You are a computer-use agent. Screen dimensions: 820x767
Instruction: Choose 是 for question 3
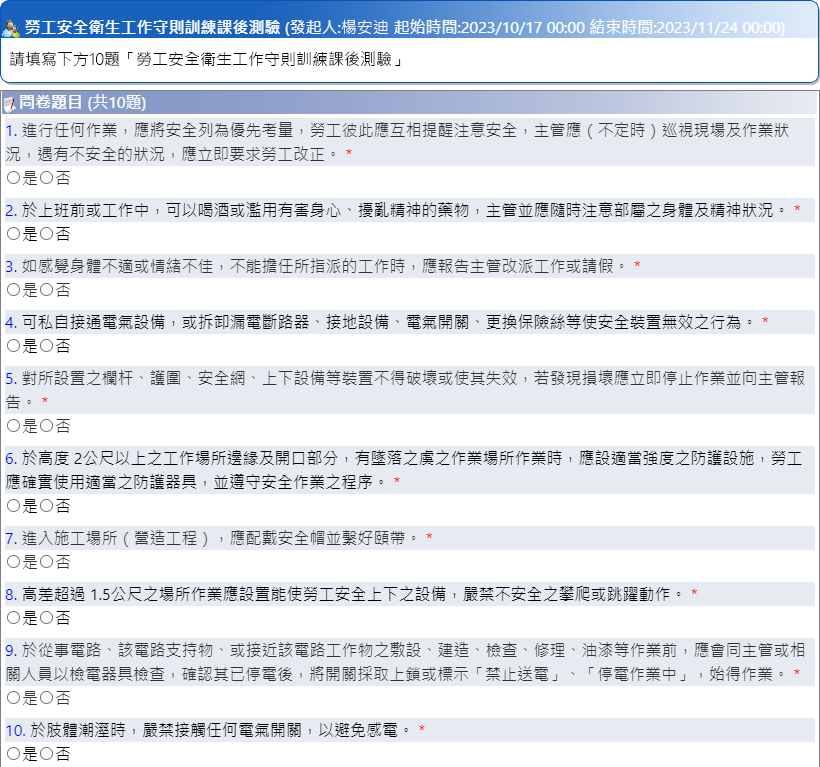click(x=14, y=290)
